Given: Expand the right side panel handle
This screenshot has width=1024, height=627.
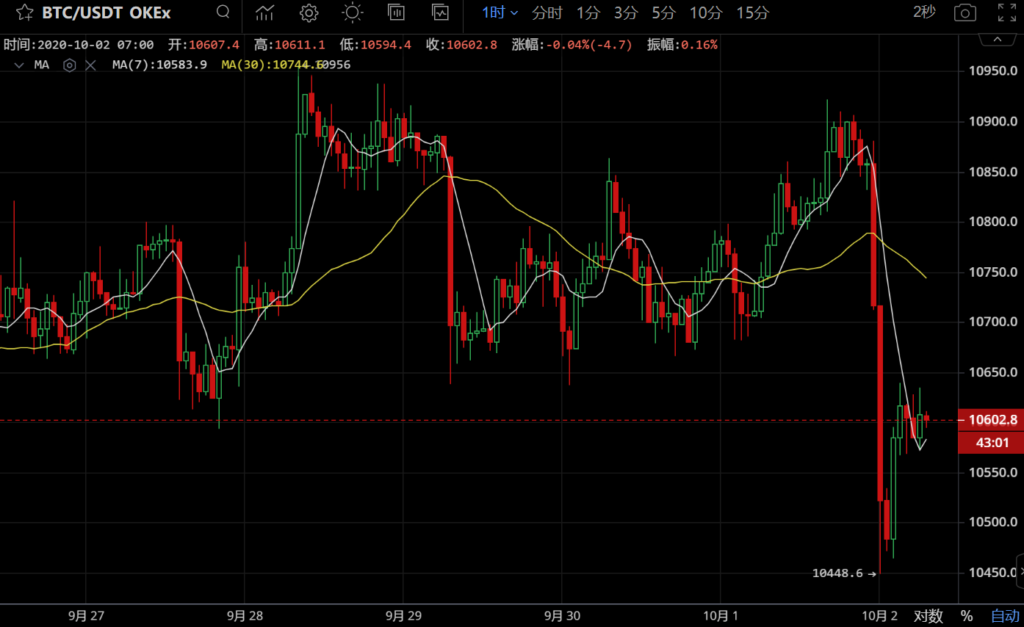Looking at the screenshot, I should (1020, 571).
